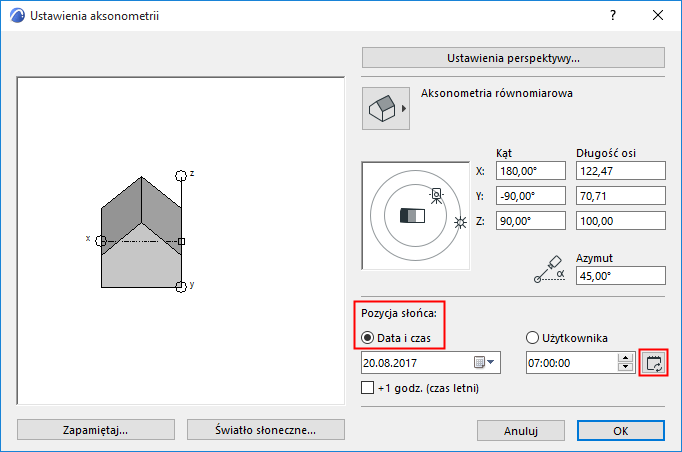Click Anuluj to cancel
The height and width of the screenshot is (452, 682).
click(x=521, y=431)
